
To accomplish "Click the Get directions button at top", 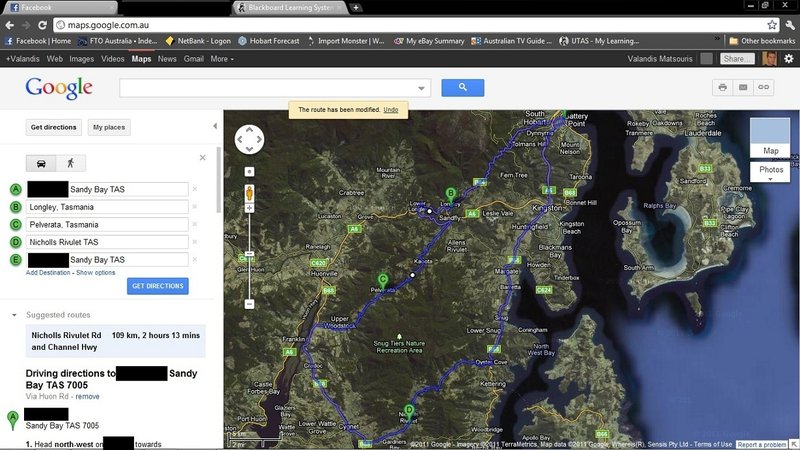I will [x=54, y=127].
